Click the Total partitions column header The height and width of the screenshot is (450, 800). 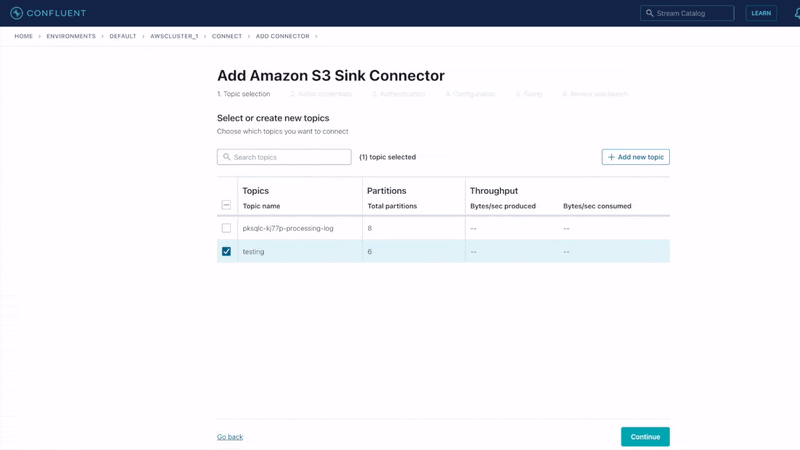point(392,206)
